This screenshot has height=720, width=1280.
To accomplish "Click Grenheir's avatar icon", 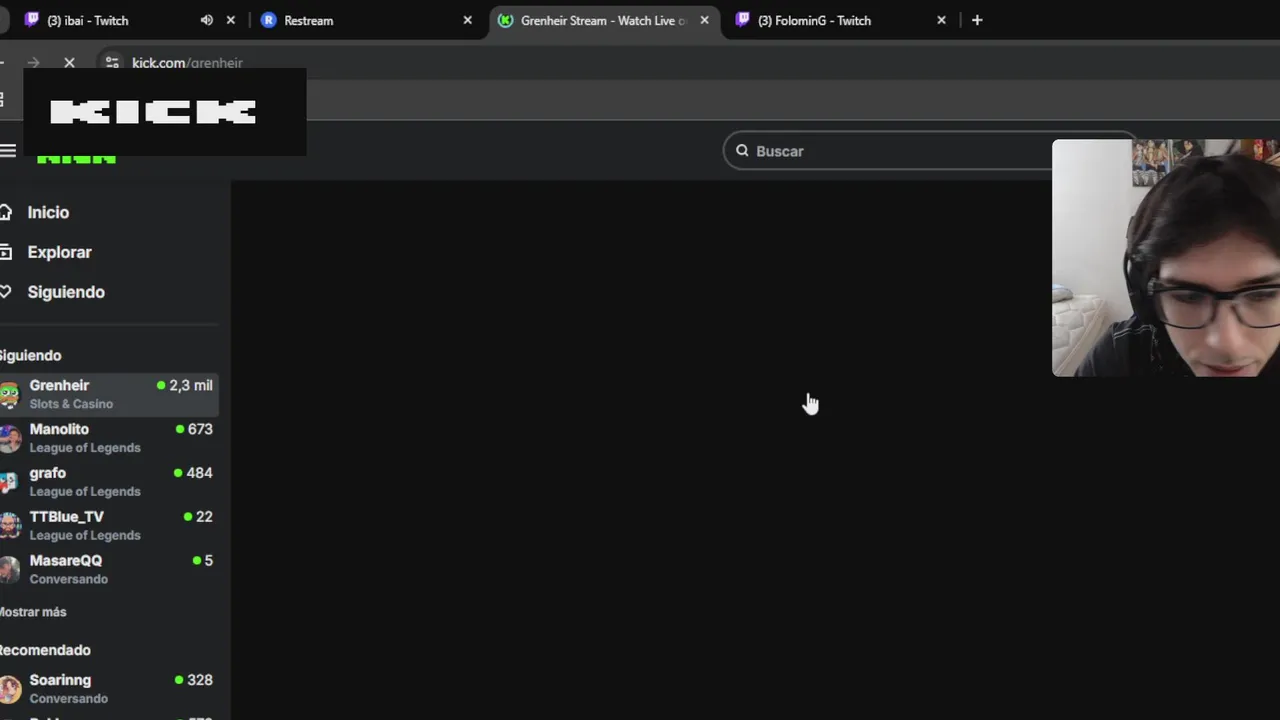I will coord(9,394).
